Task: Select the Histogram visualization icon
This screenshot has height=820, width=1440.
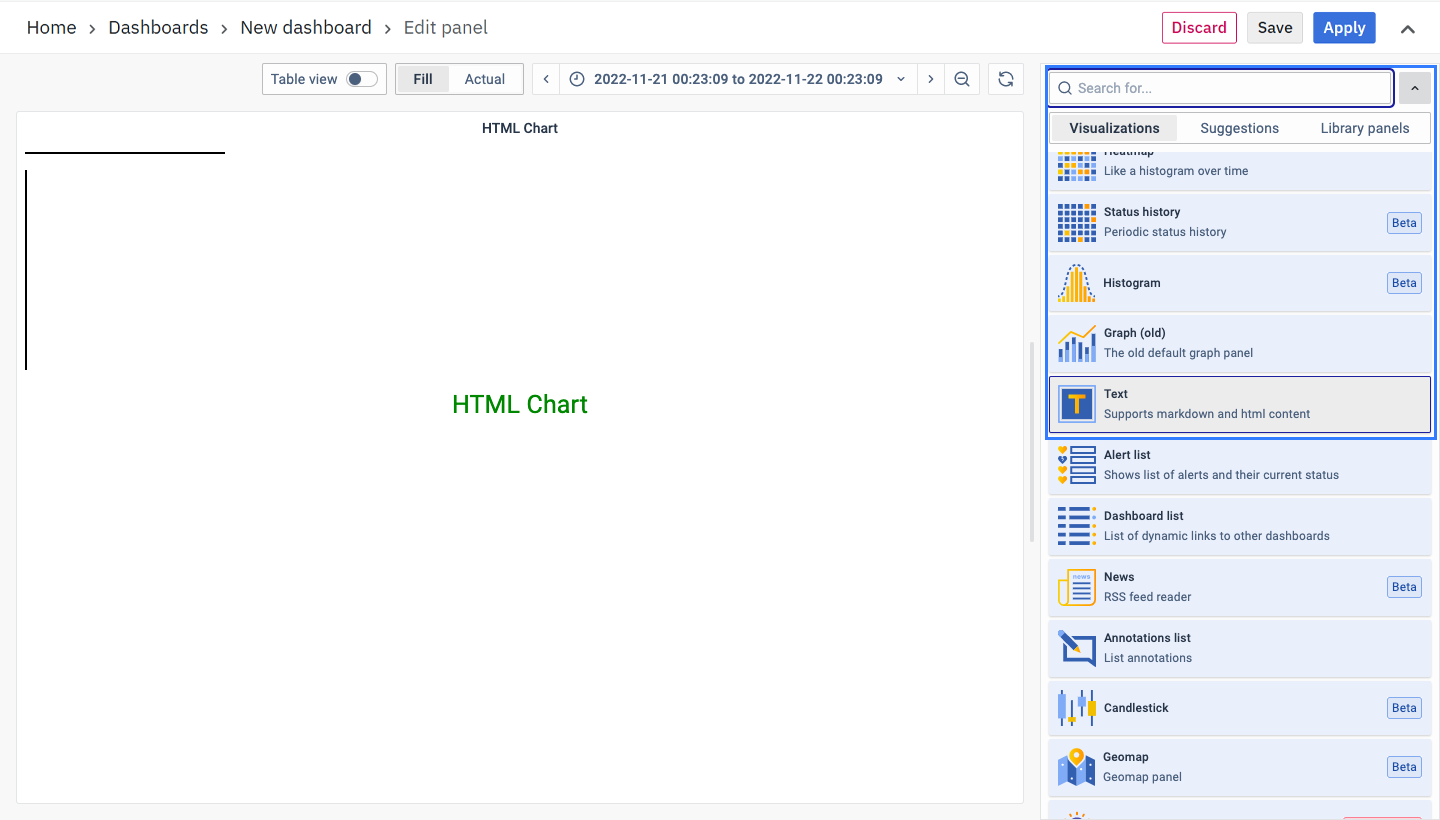Action: click(x=1077, y=283)
